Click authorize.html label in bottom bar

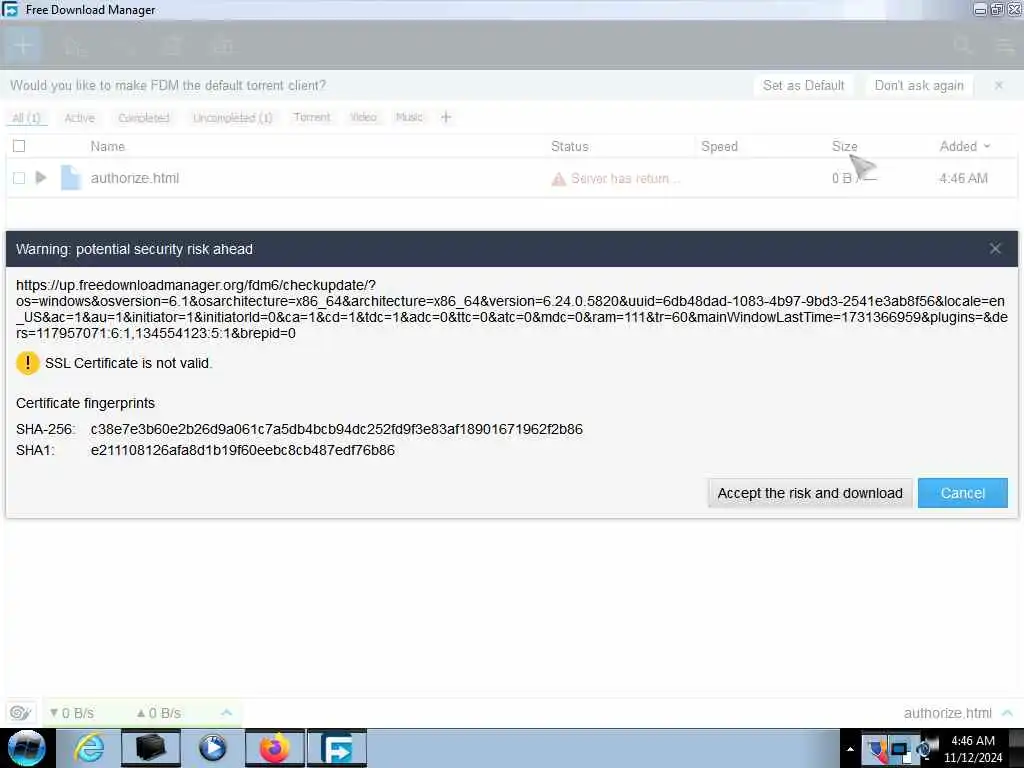(x=947, y=712)
